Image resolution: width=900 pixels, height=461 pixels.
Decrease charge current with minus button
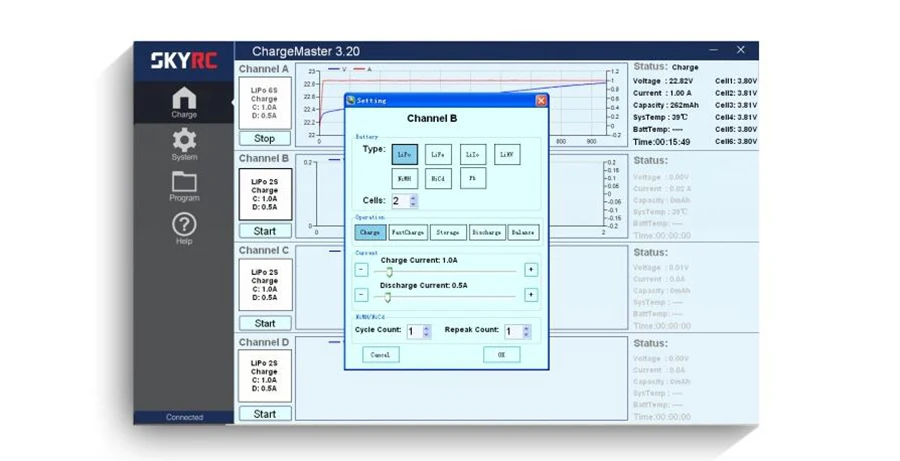click(361, 269)
